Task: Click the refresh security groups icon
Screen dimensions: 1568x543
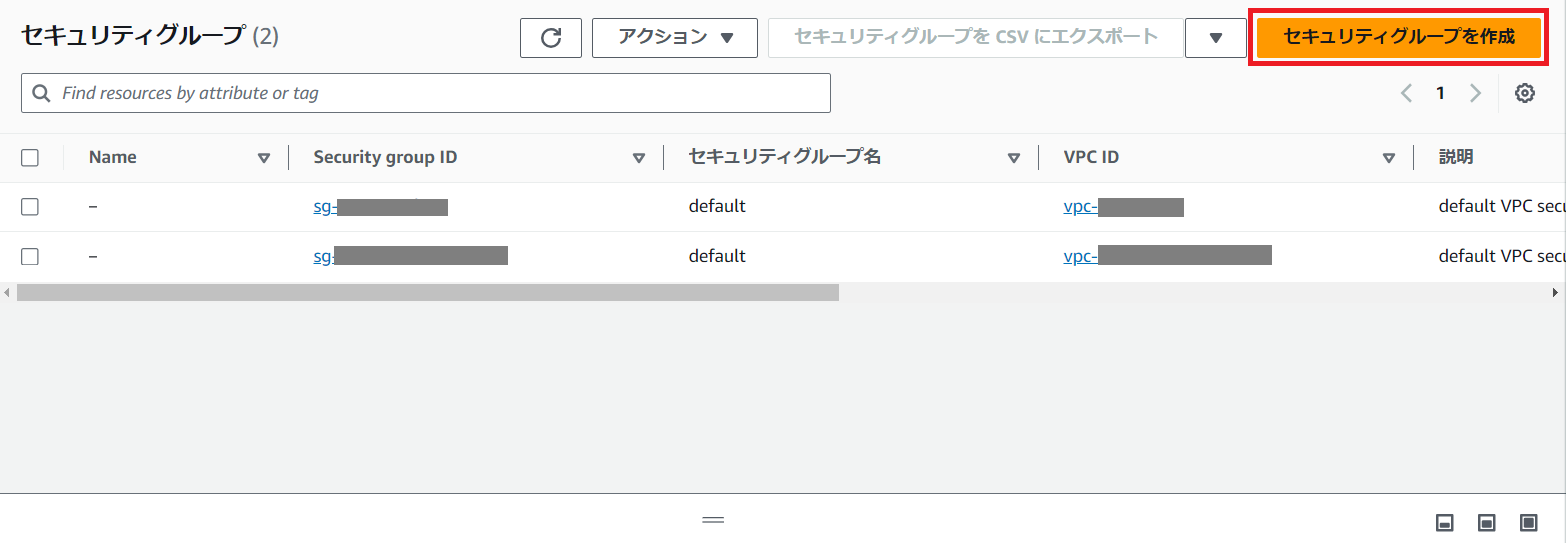Action: point(550,38)
